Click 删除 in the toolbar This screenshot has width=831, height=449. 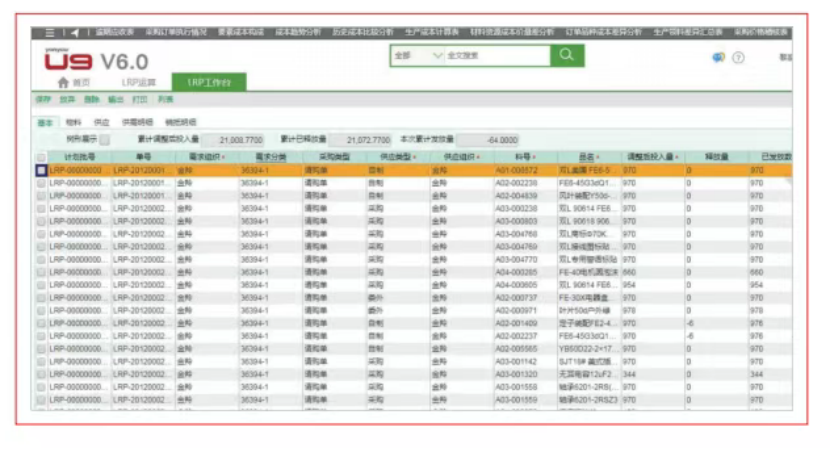pyautogui.click(x=92, y=99)
